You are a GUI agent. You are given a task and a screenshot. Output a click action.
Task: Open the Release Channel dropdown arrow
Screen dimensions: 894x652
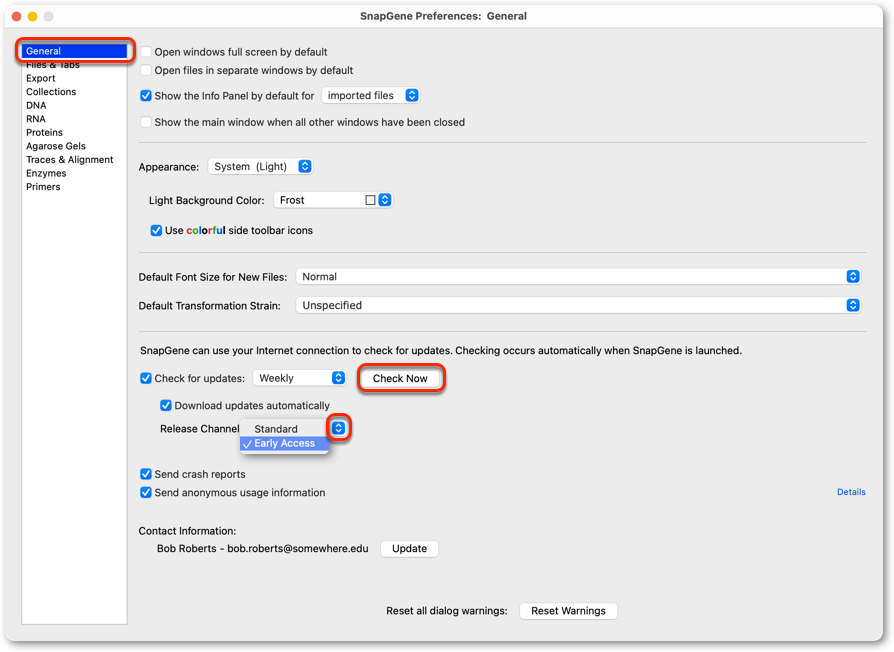tap(339, 428)
